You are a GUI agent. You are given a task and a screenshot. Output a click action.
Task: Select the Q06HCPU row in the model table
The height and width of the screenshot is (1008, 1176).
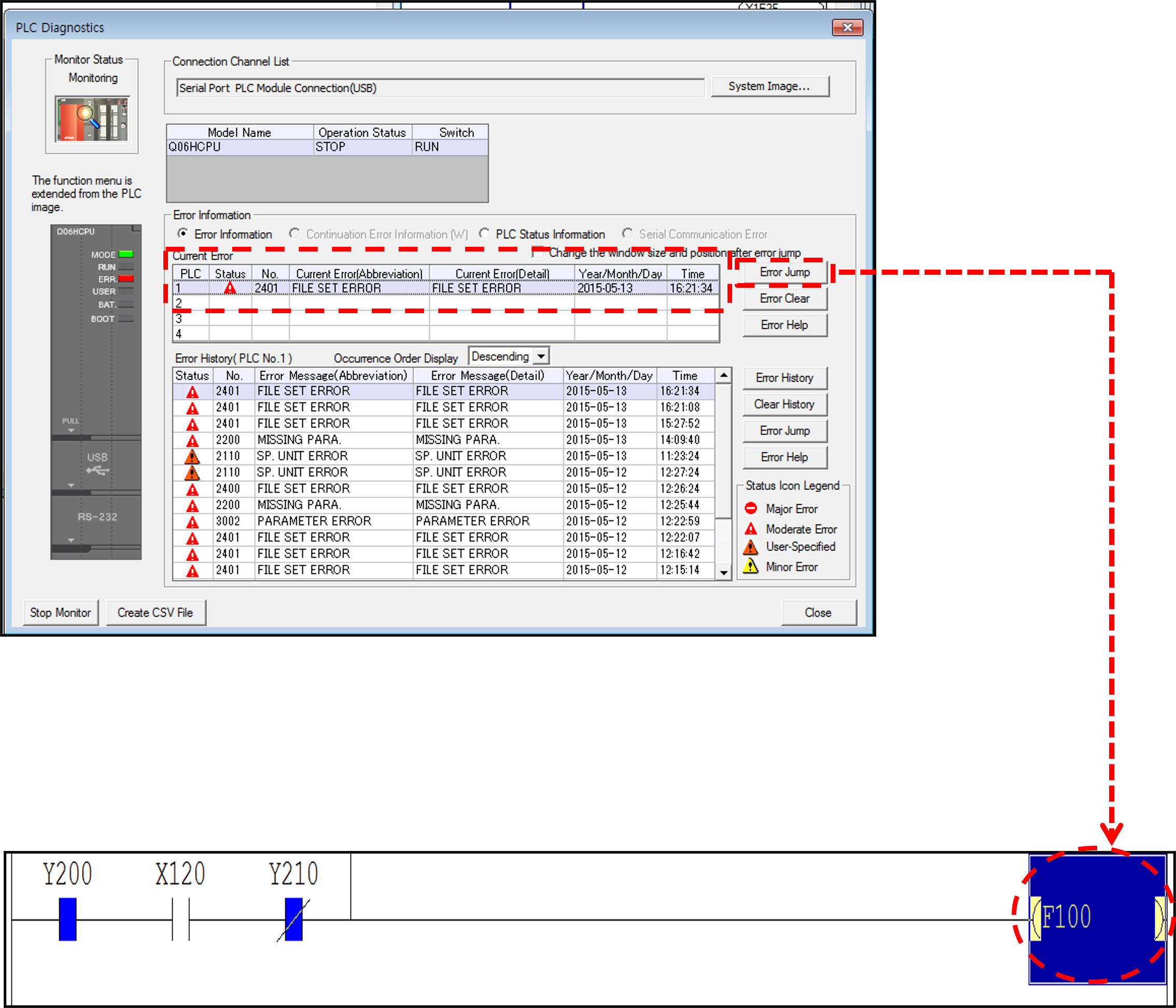click(327, 147)
